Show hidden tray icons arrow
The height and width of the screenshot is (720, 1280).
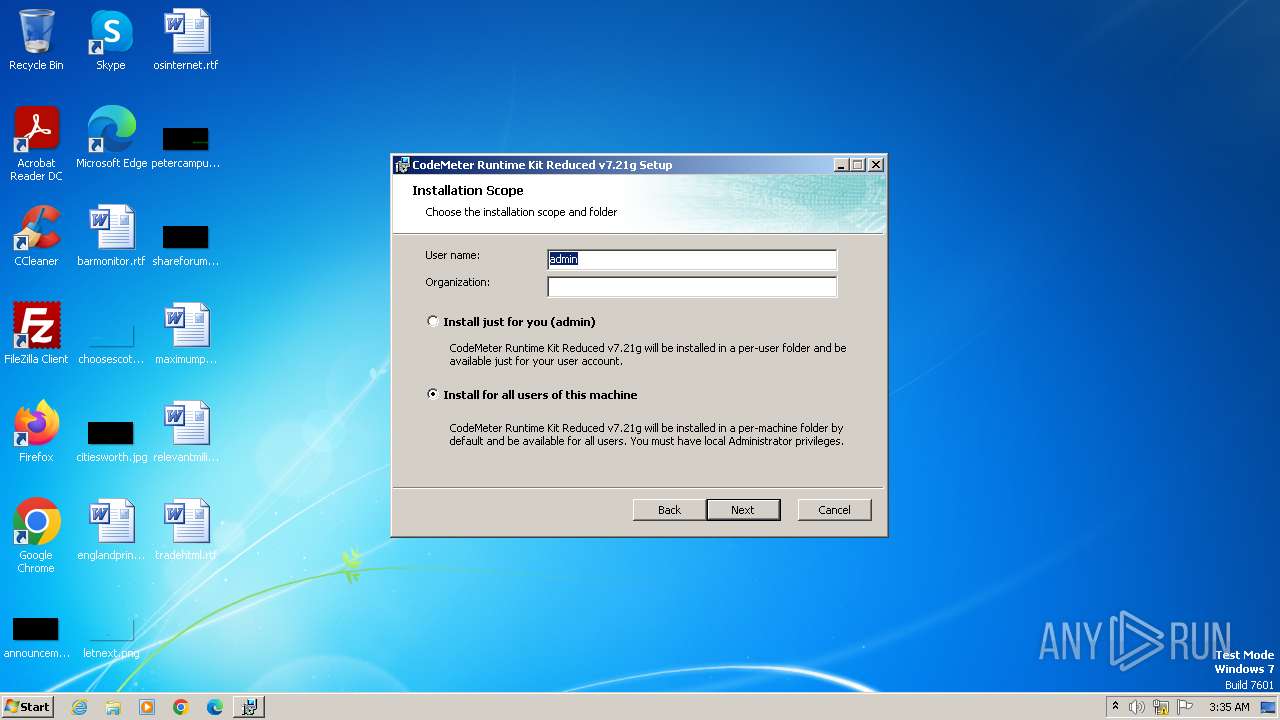pos(1115,707)
